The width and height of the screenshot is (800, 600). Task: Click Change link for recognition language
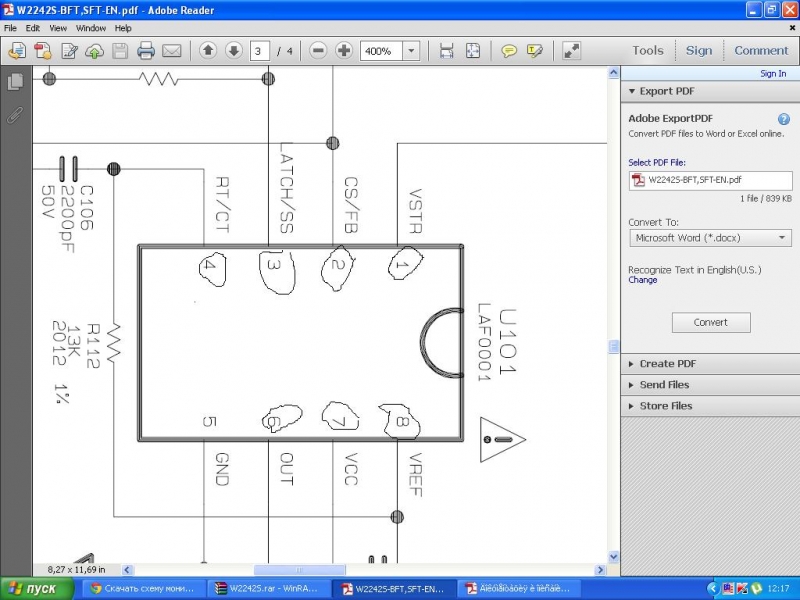[642, 280]
